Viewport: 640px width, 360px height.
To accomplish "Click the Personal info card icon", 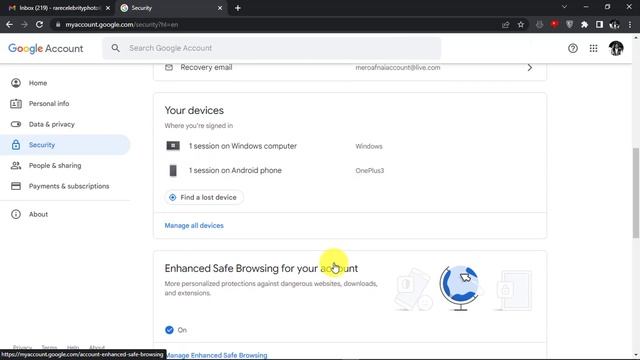I will point(16,104).
